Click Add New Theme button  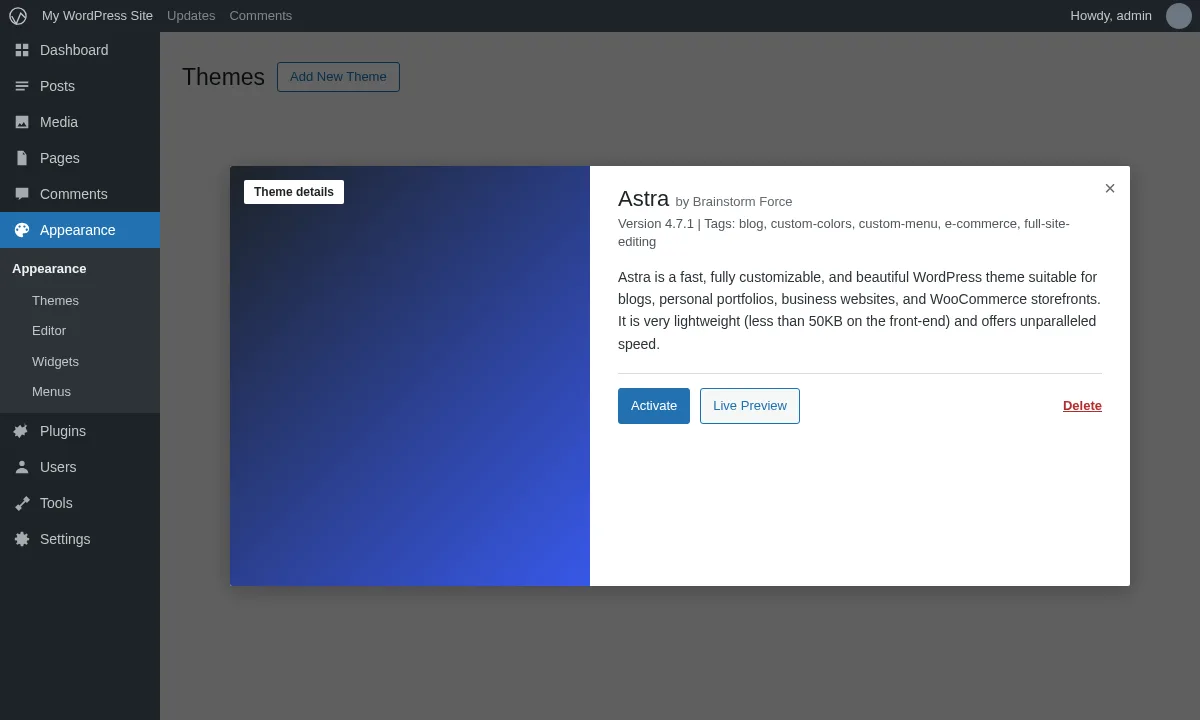(338, 77)
